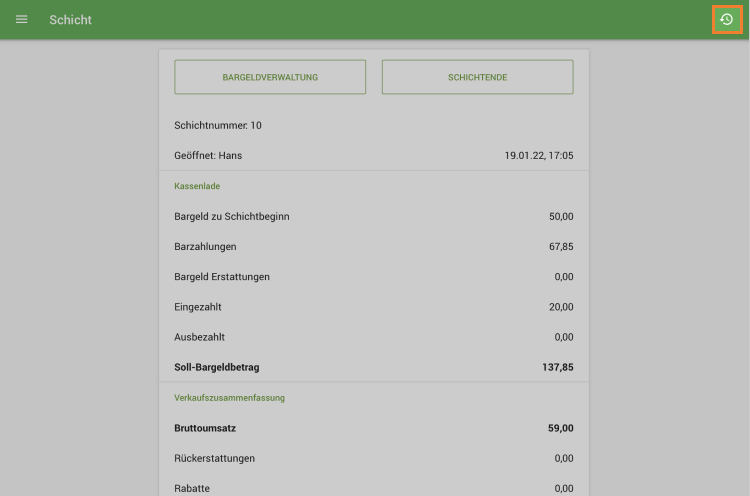
Task: Click the Ausbezahlt label
Action: click(x=203, y=337)
